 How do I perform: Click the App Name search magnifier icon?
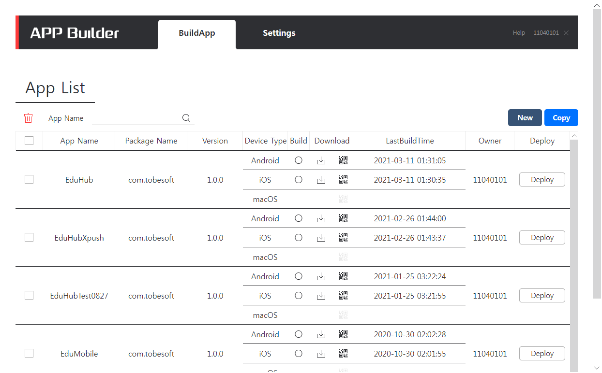pos(186,118)
